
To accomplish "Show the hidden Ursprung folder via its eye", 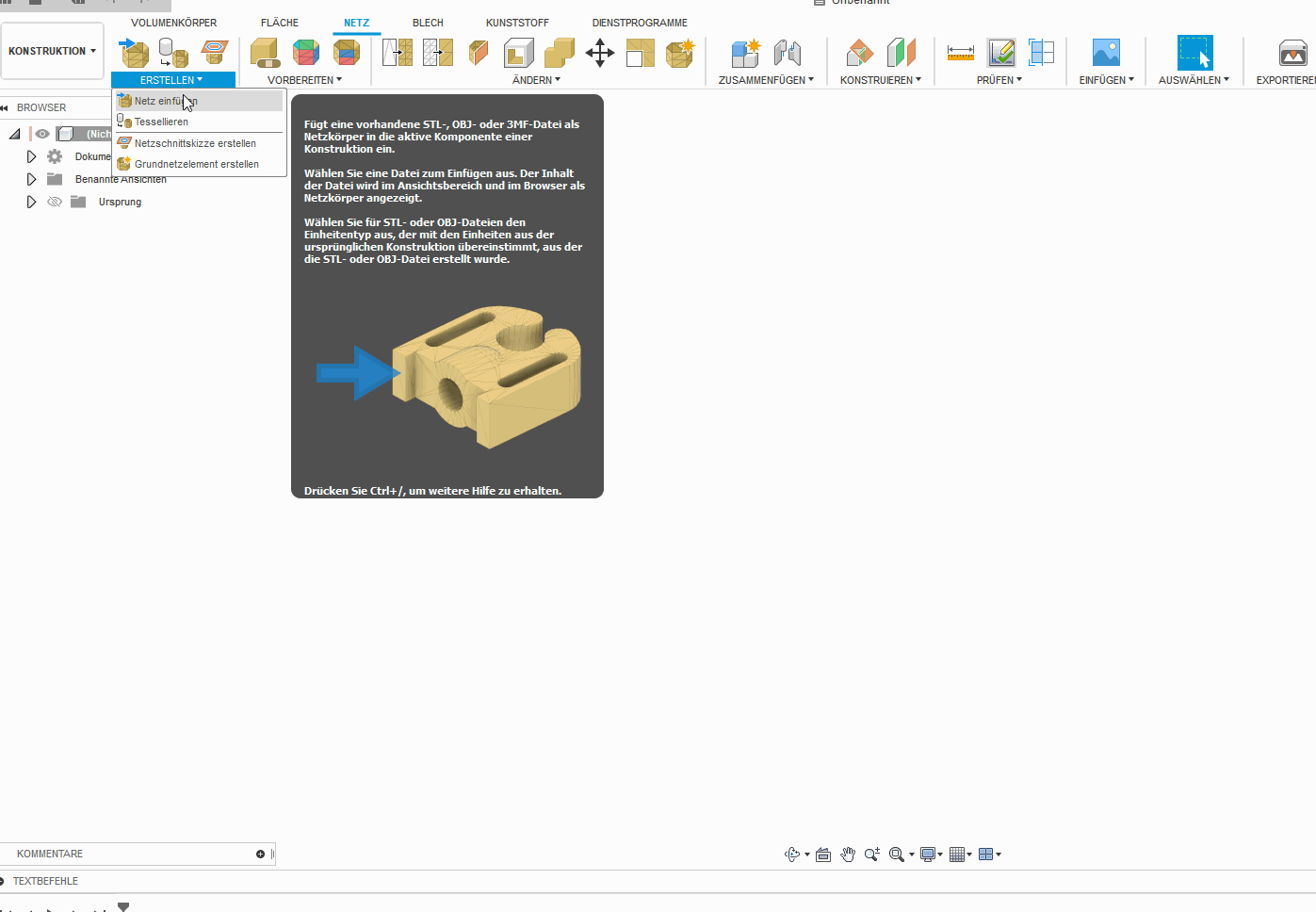I will tap(54, 201).
